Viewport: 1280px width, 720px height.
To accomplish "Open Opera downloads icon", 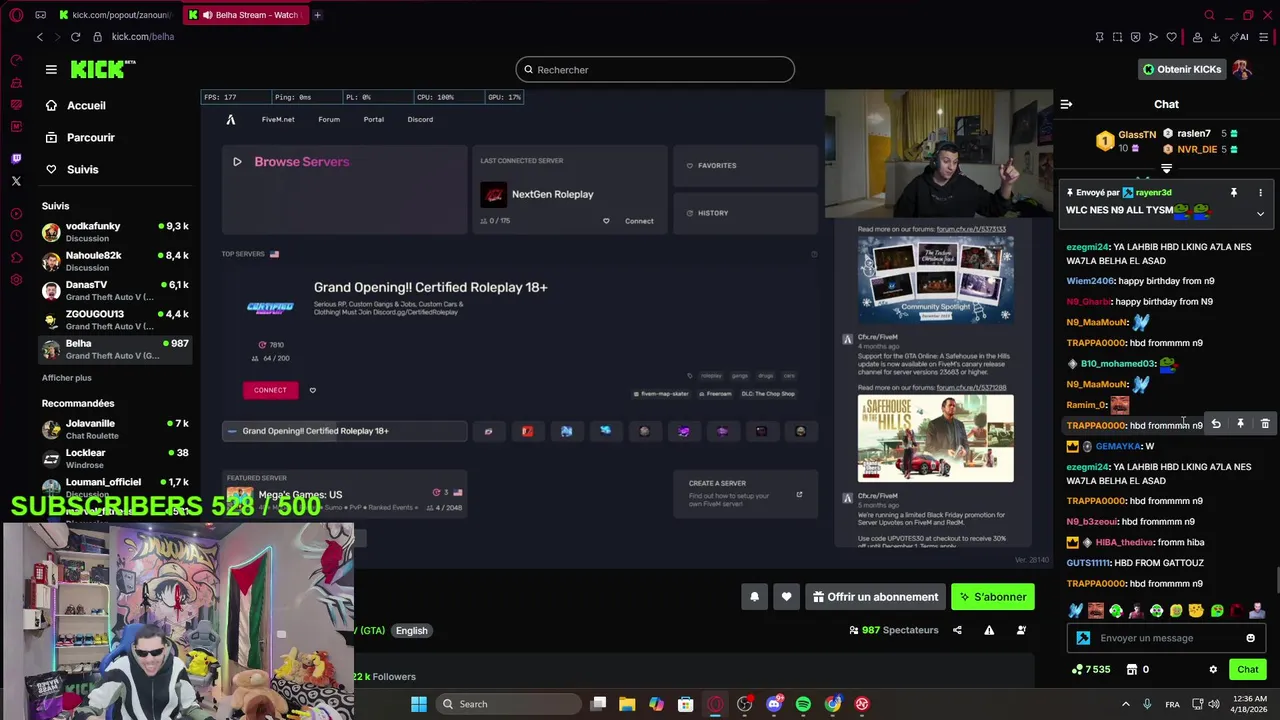I will coord(1215,37).
